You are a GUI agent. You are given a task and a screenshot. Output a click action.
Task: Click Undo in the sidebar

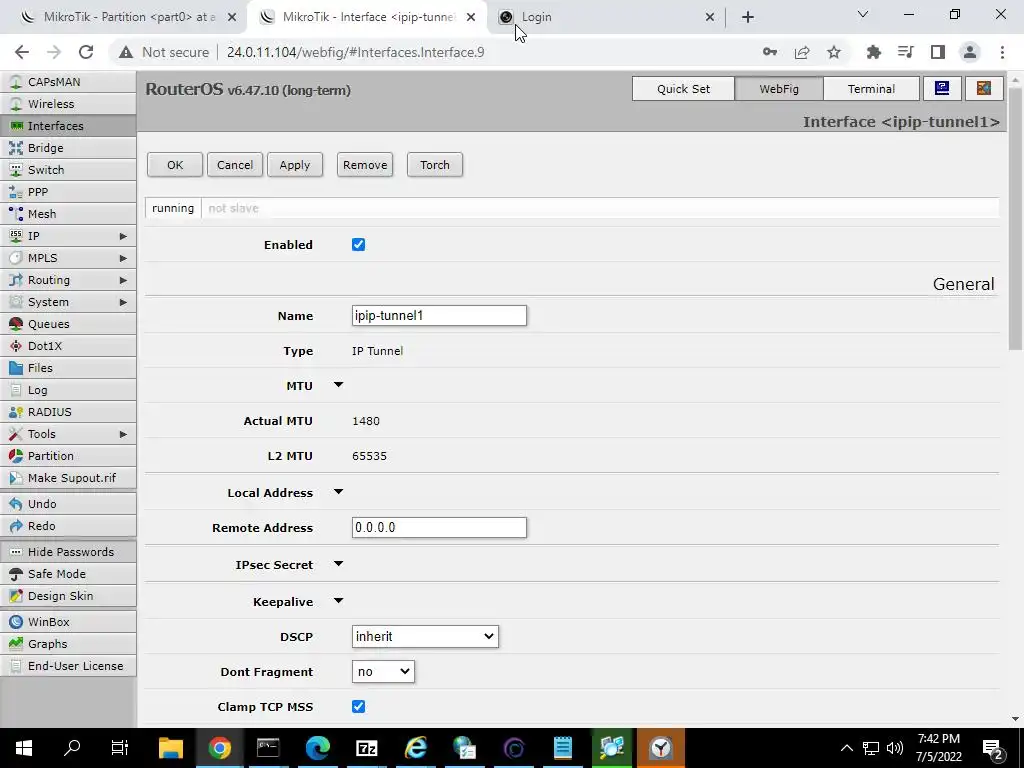pos(68,504)
